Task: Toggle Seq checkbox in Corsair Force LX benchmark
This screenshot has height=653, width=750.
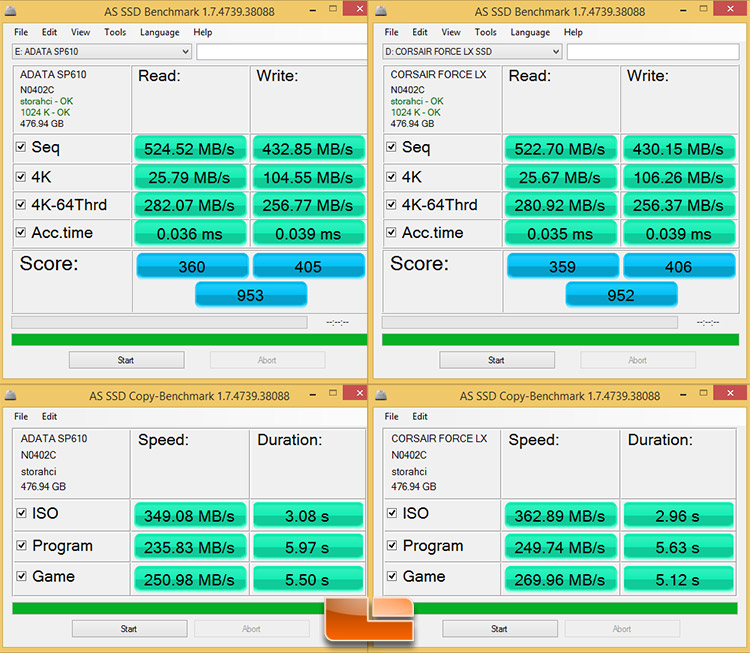Action: pyautogui.click(x=391, y=147)
